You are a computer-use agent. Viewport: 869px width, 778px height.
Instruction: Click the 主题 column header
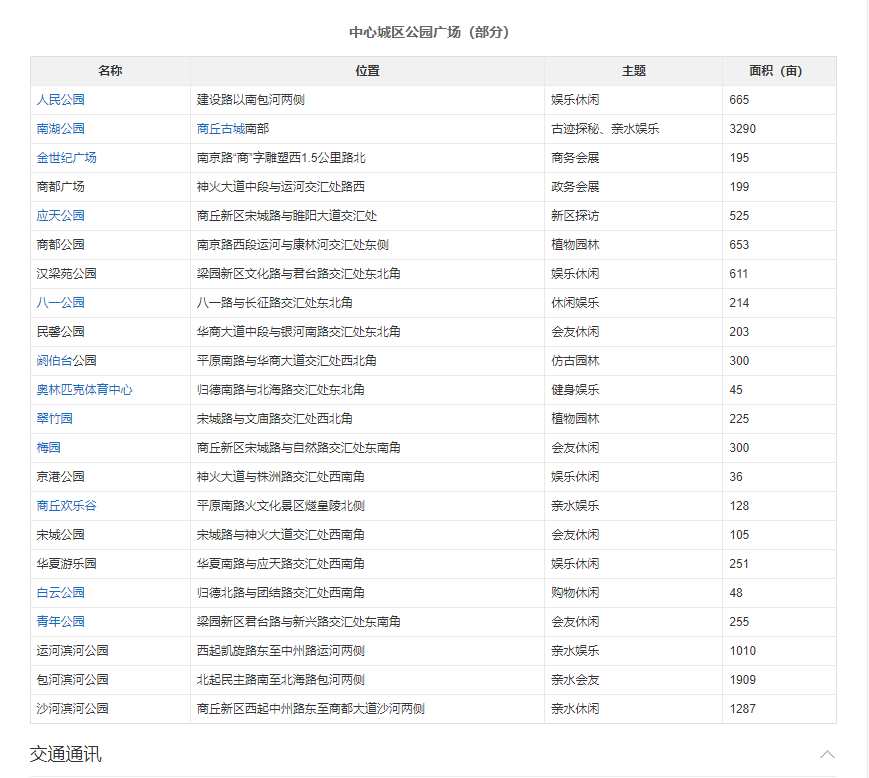633,71
